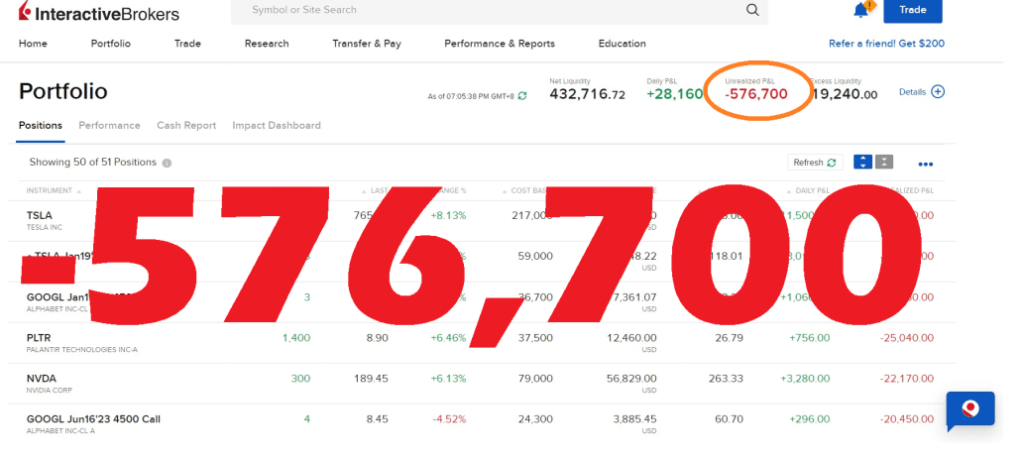The height and width of the screenshot is (462, 1022).
Task: Click the search magnifier icon
Action: click(752, 10)
